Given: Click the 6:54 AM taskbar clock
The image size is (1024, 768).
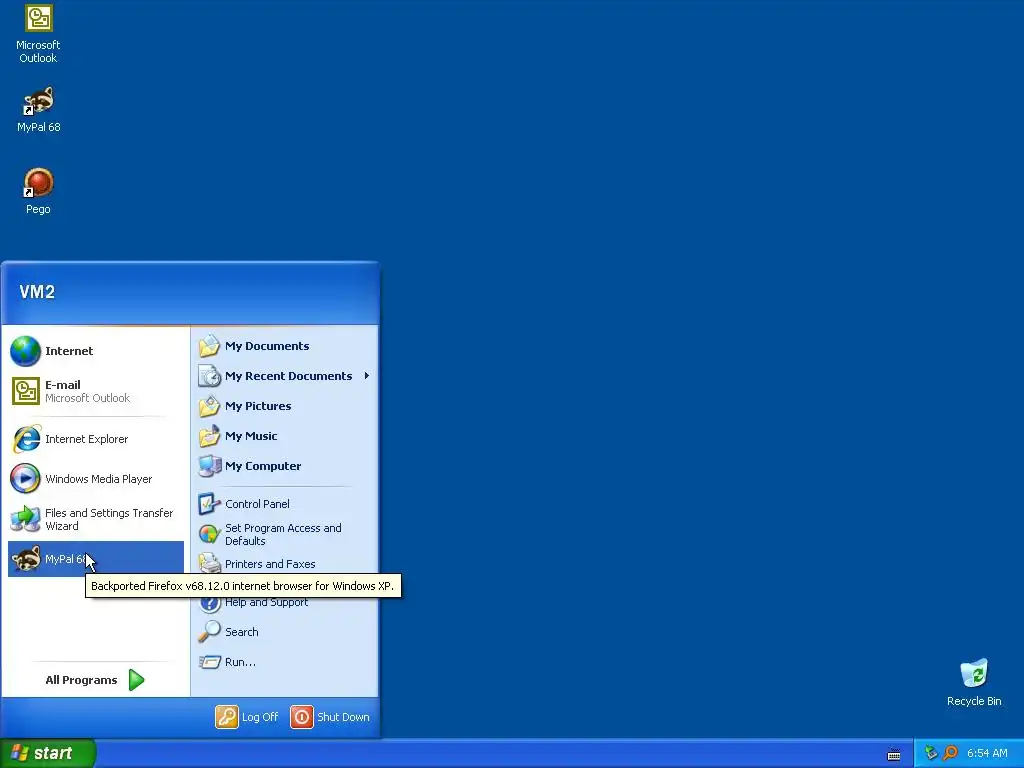Looking at the screenshot, I should (x=987, y=753).
